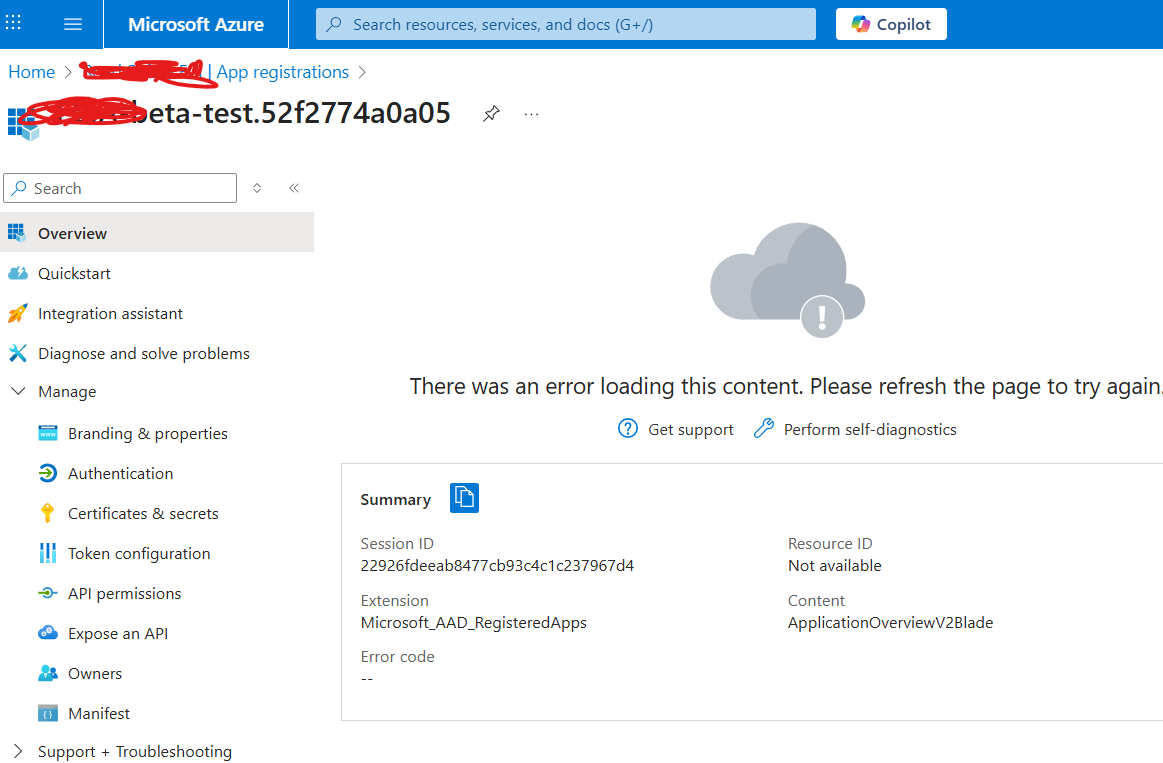
Task: Click Get support link
Action: 691,429
